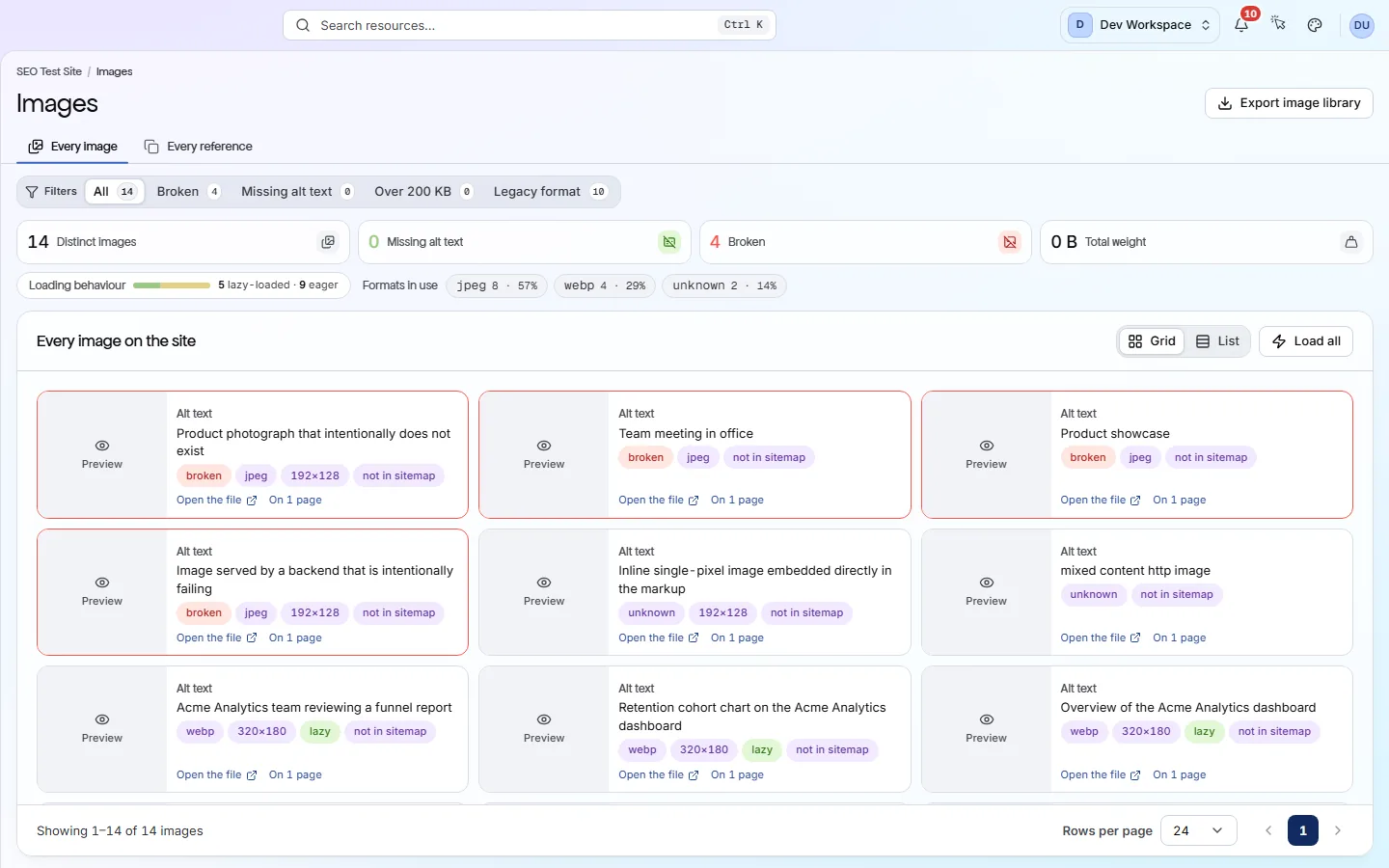The height and width of the screenshot is (868, 1389).
Task: Click On 1 page for Team meeting in office
Action: [x=737, y=500]
